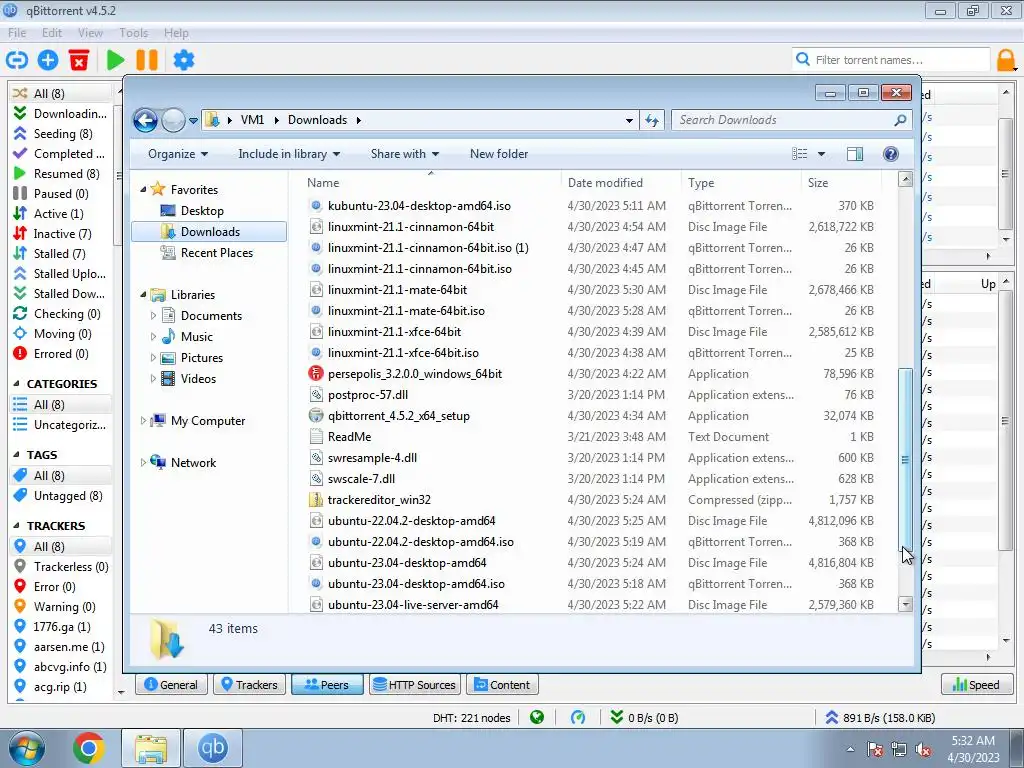The height and width of the screenshot is (768, 1024).
Task: Select the ReadMe text document
Action: tap(349, 436)
